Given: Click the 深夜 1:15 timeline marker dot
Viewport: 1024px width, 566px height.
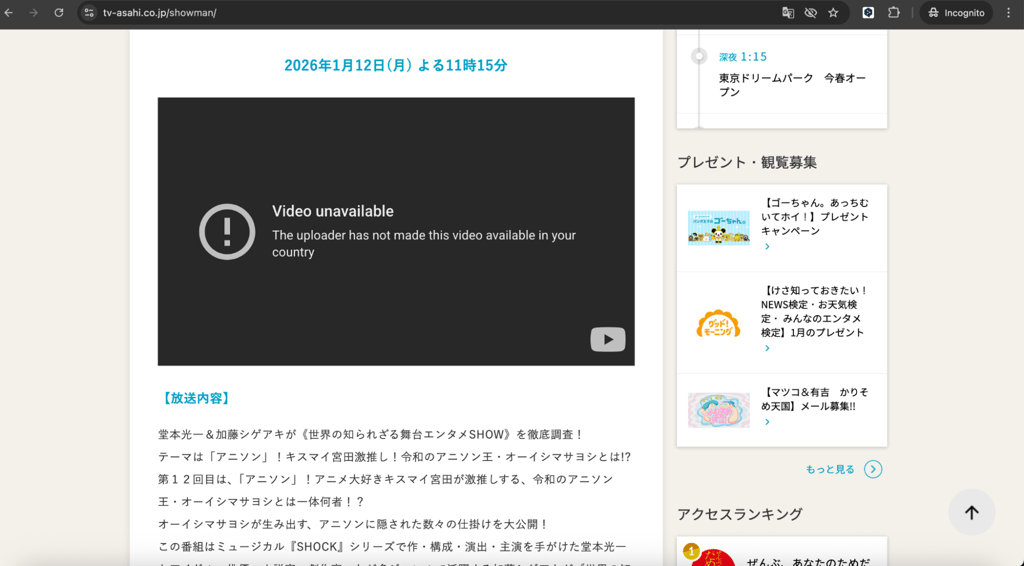Looking at the screenshot, I should tap(699, 56).
